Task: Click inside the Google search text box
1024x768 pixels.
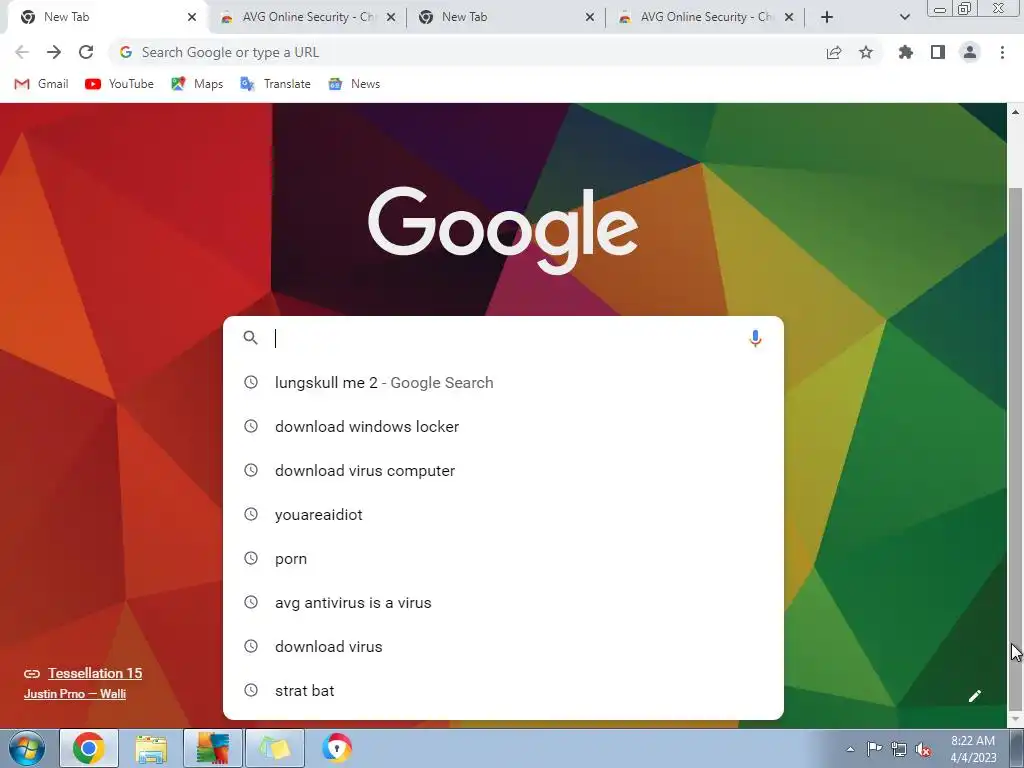Action: (506, 338)
